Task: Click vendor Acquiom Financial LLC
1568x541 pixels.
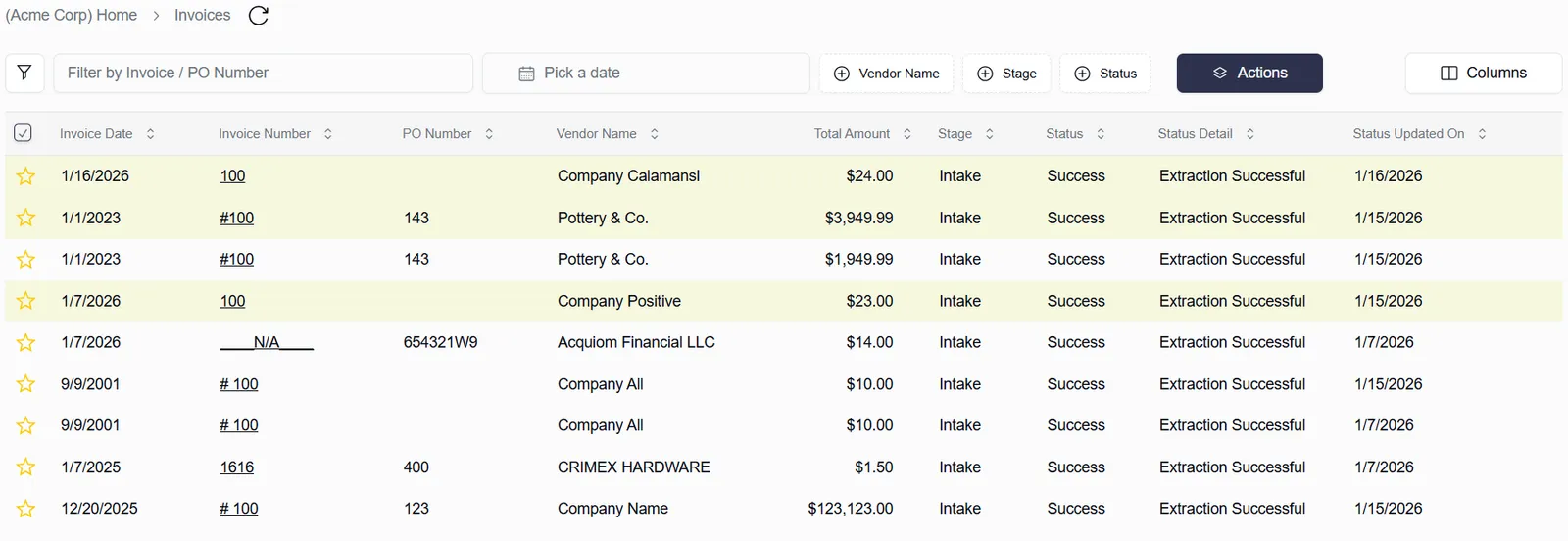Action: pos(636,343)
